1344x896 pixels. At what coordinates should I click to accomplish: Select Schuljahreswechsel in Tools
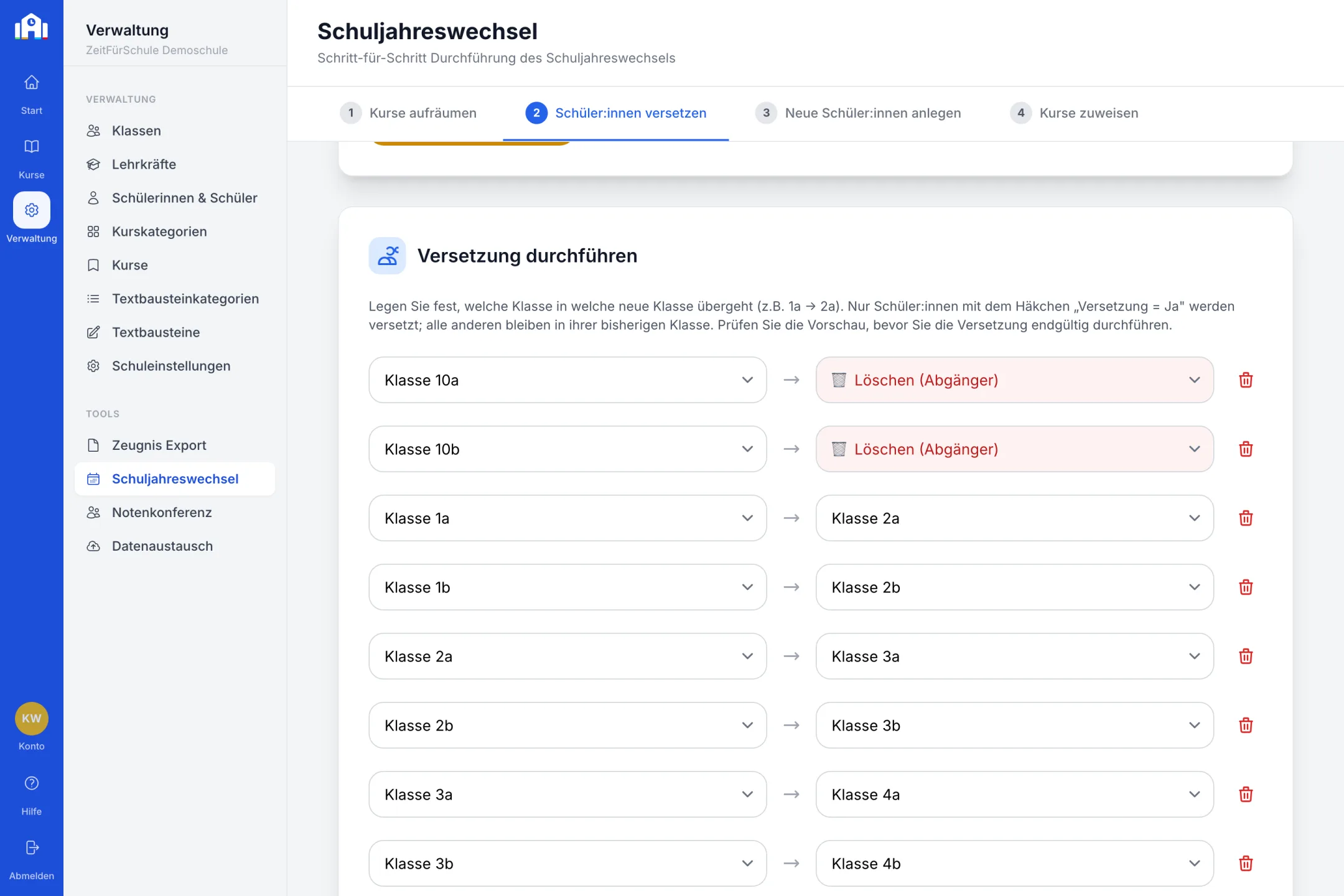[175, 479]
